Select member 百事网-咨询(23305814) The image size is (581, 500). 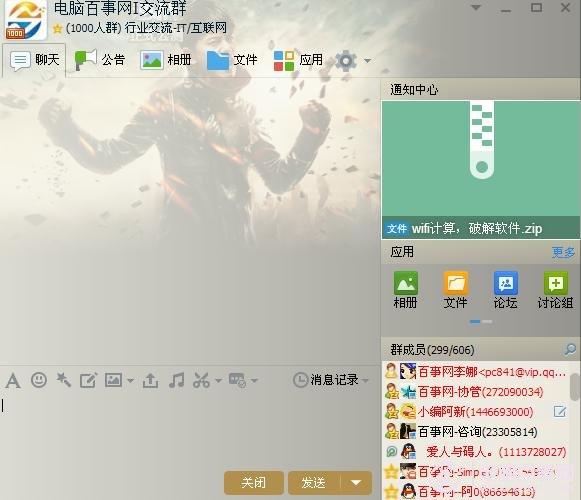click(476, 432)
